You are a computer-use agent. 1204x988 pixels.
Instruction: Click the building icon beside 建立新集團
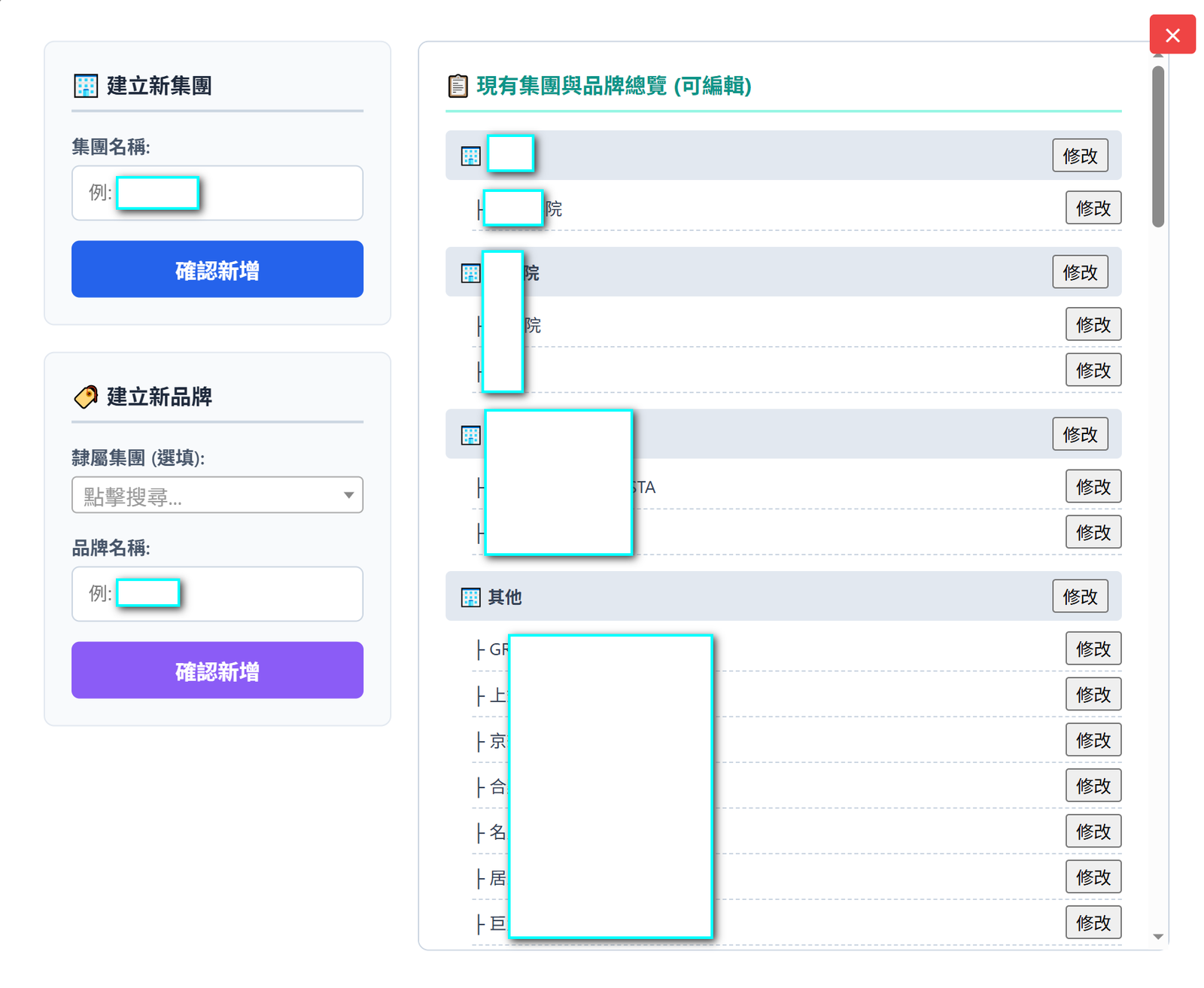(86, 86)
